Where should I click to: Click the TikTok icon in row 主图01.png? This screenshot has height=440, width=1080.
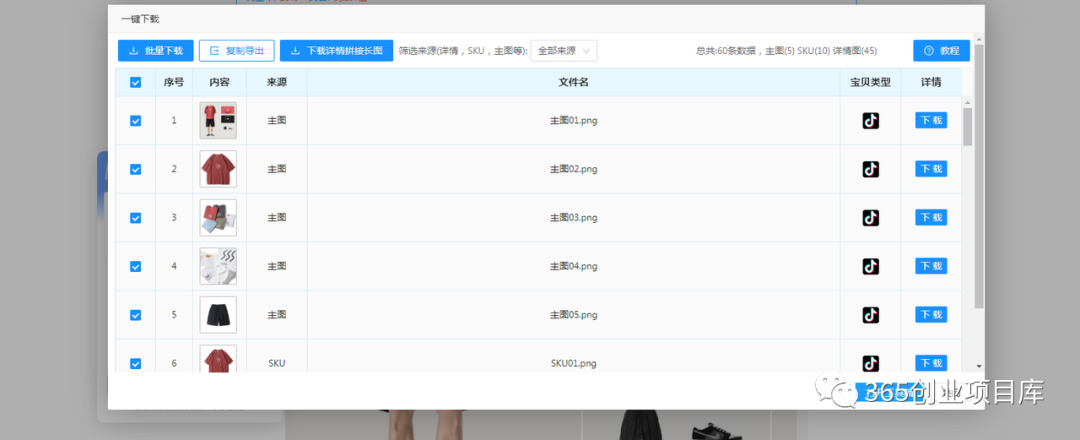point(871,121)
